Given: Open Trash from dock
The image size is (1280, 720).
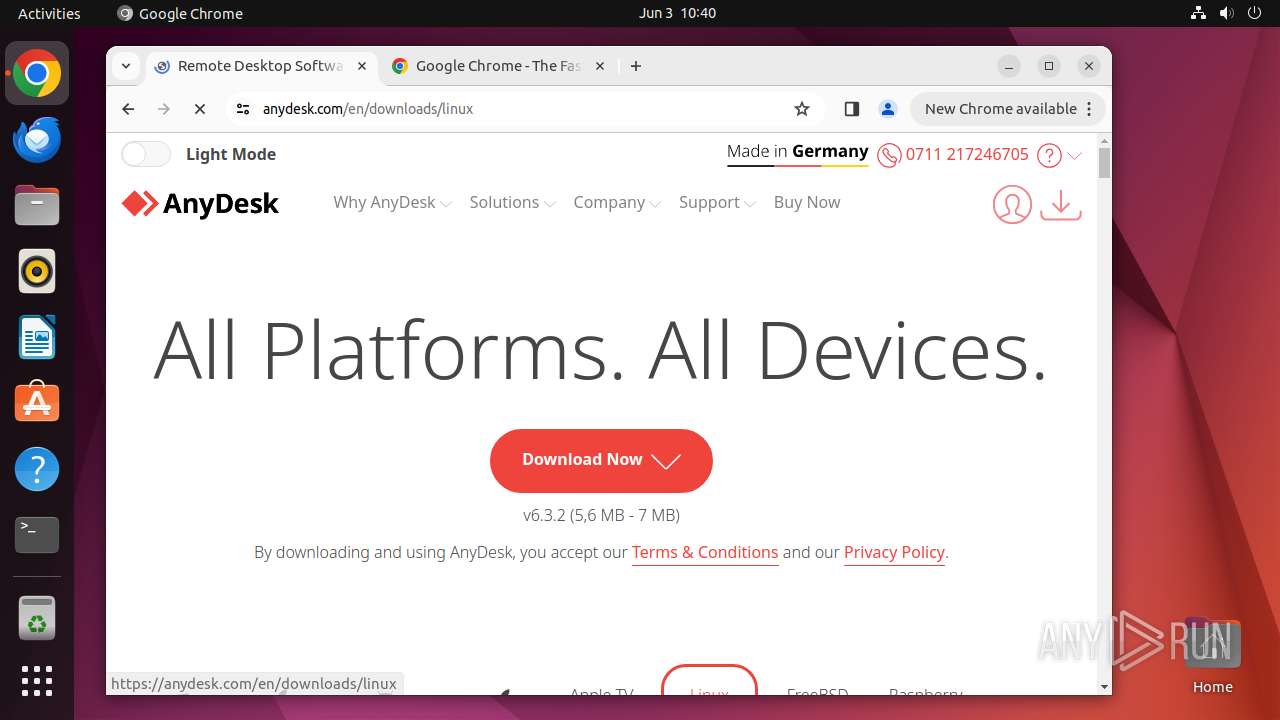Looking at the screenshot, I should (37, 618).
